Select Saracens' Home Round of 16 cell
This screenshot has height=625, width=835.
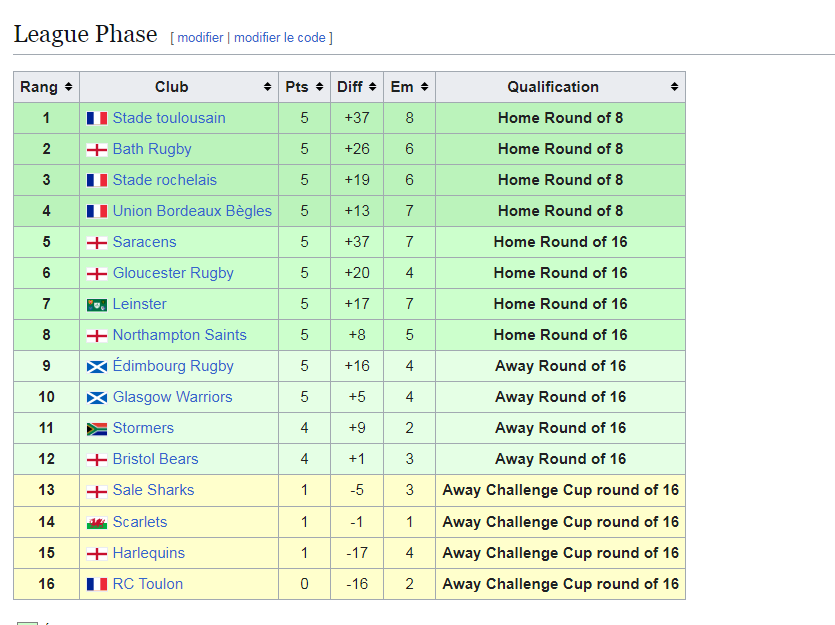pyautogui.click(x=560, y=242)
